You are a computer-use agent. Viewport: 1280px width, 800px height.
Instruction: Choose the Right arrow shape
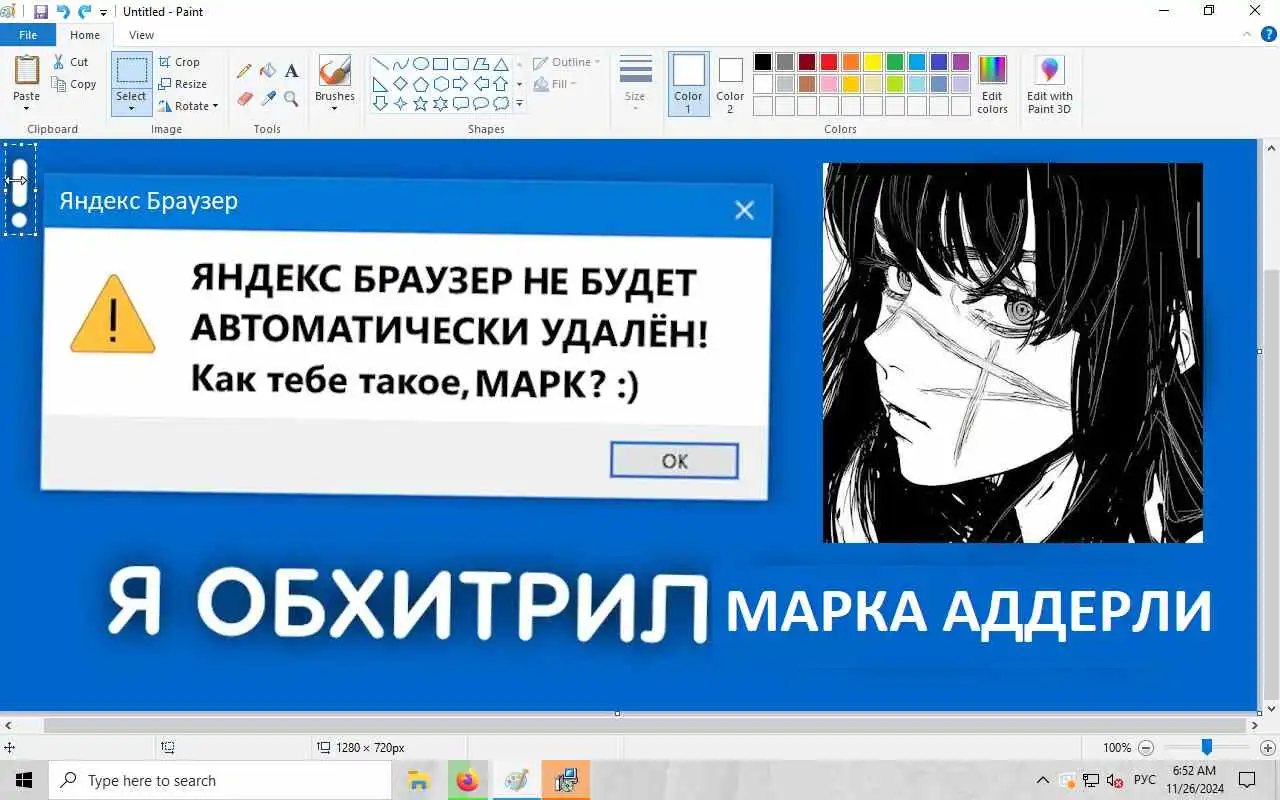tap(460, 84)
